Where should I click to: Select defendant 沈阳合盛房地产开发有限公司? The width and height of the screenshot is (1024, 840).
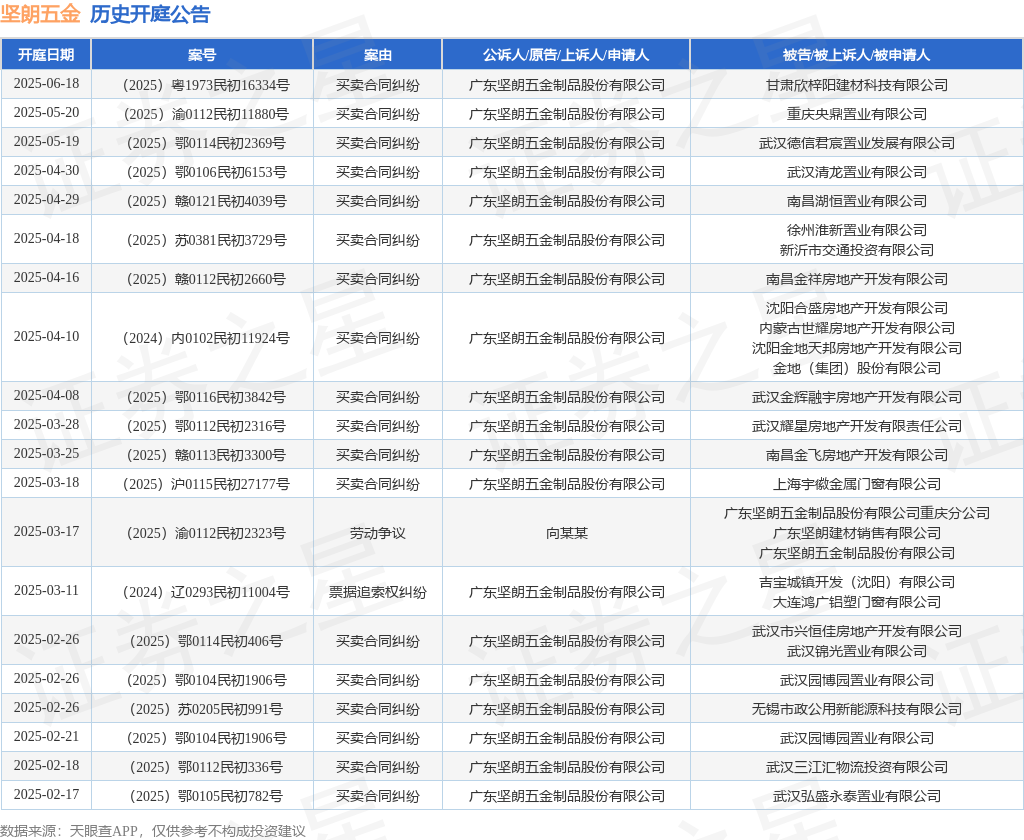857,308
